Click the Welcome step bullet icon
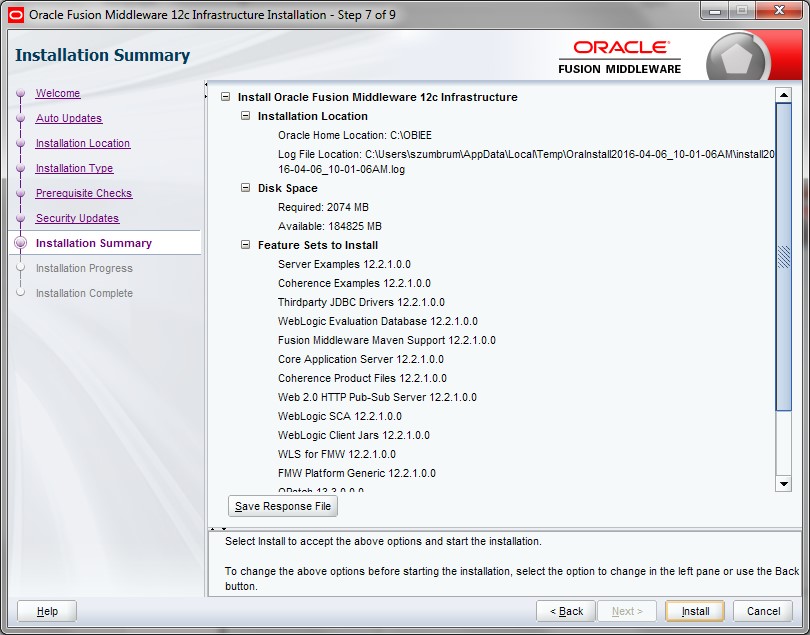Viewport: 810px width, 635px height. (20, 94)
